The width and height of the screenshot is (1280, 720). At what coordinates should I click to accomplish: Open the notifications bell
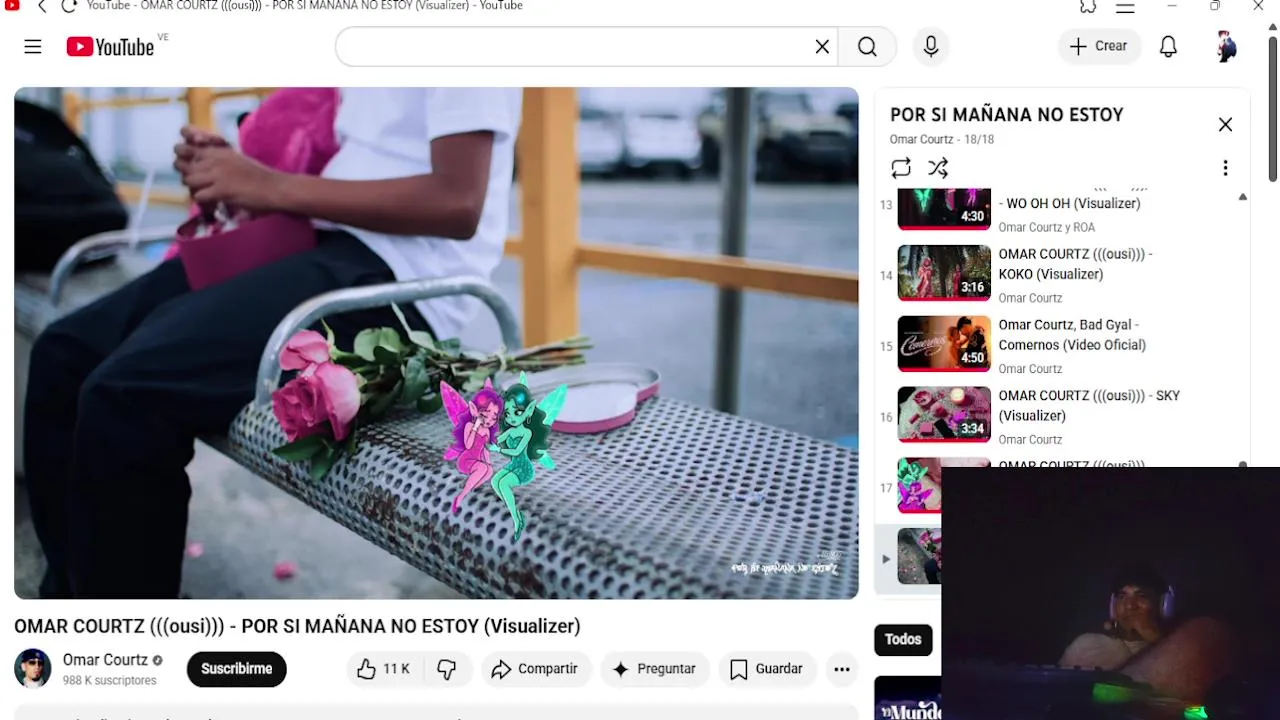pos(1168,47)
